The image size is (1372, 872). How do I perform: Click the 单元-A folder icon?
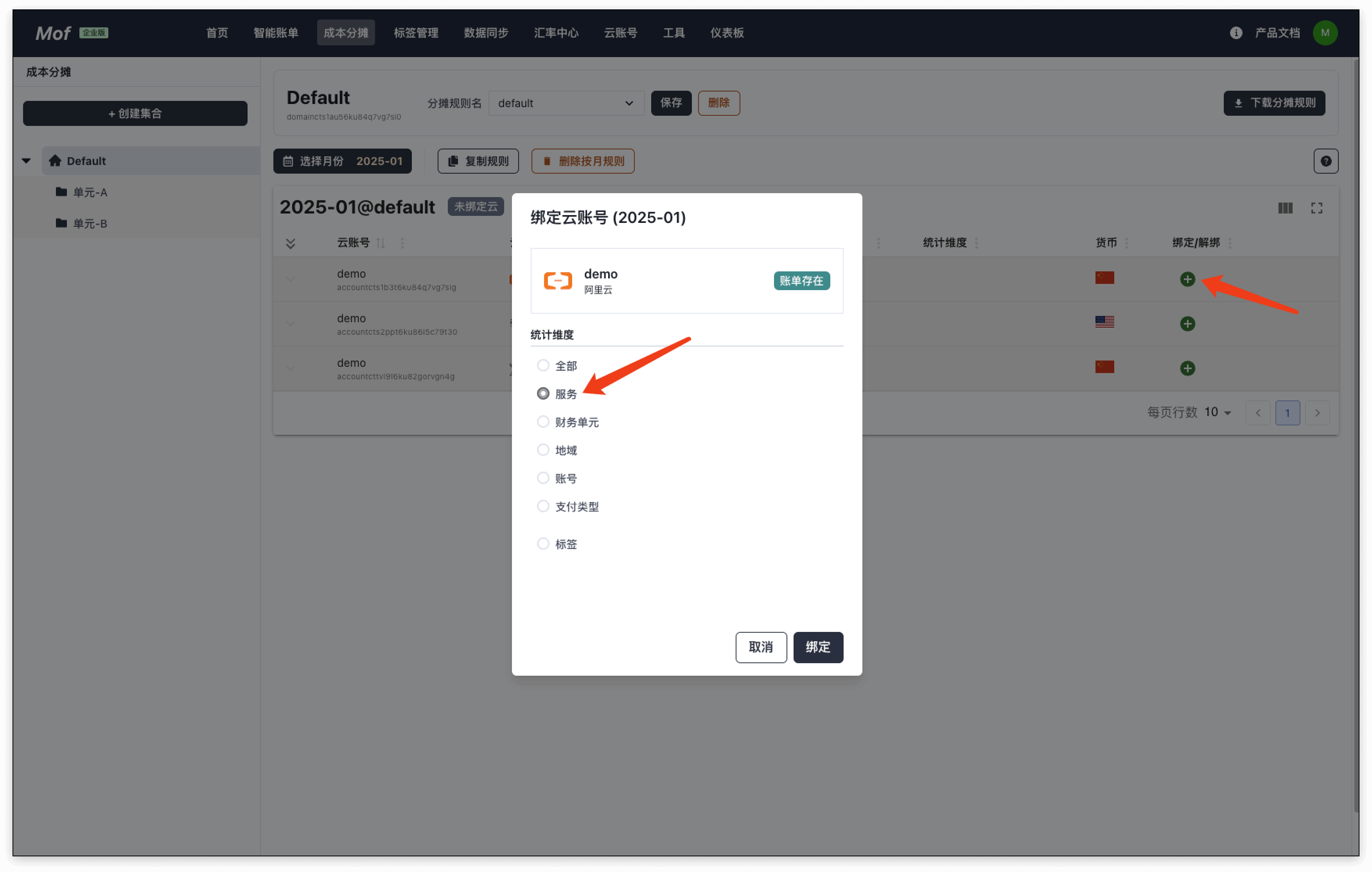coord(61,192)
